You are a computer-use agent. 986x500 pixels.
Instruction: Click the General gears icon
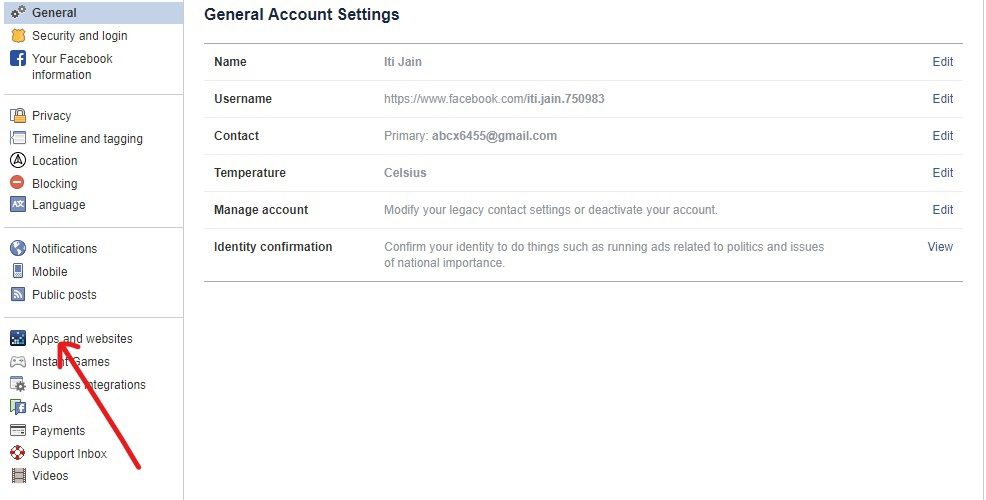point(18,12)
